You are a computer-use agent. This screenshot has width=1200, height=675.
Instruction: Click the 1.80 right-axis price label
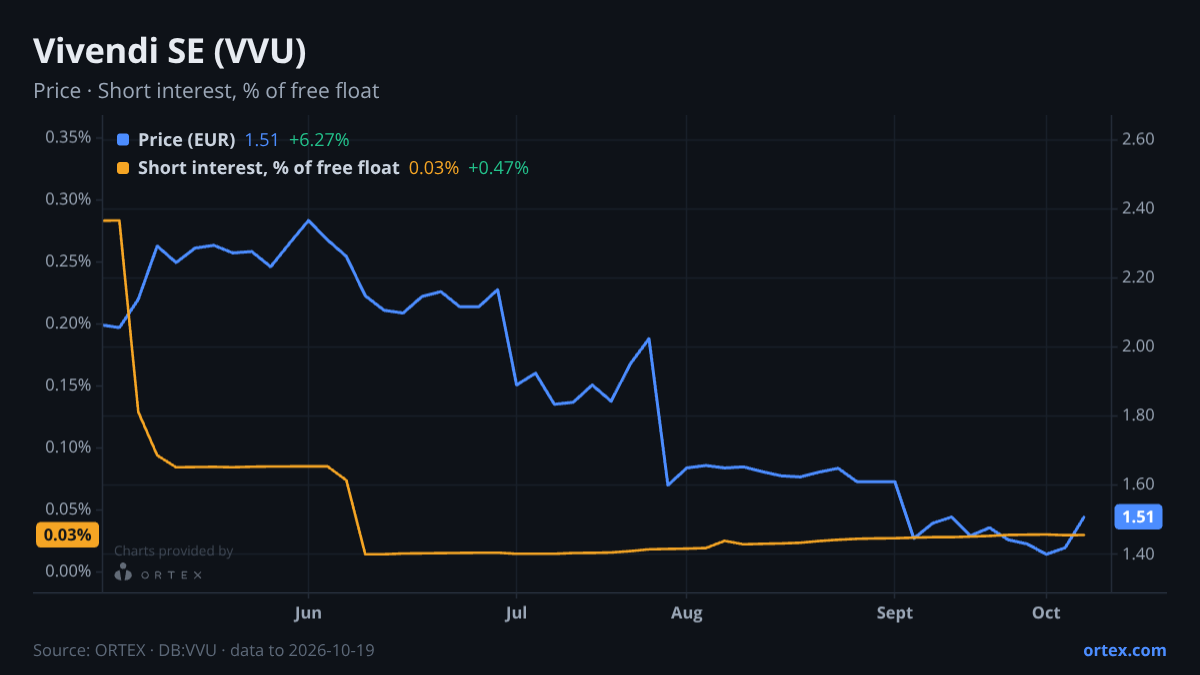(x=1139, y=415)
